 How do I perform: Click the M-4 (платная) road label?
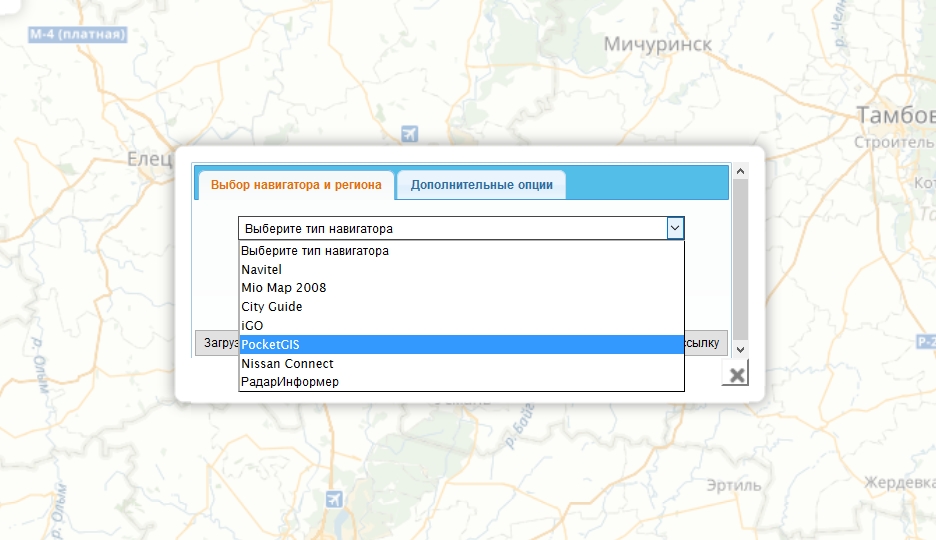tap(77, 35)
